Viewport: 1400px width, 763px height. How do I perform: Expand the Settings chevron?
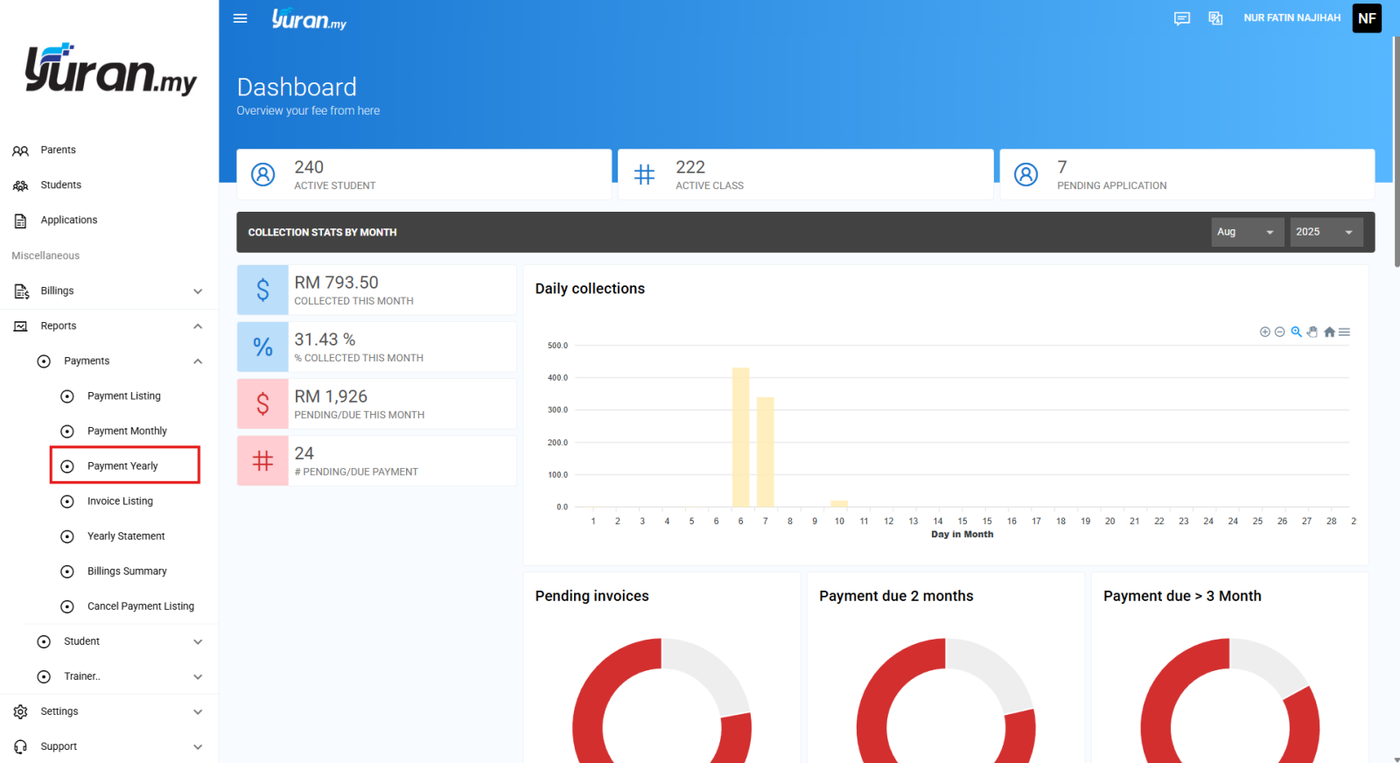tap(198, 712)
